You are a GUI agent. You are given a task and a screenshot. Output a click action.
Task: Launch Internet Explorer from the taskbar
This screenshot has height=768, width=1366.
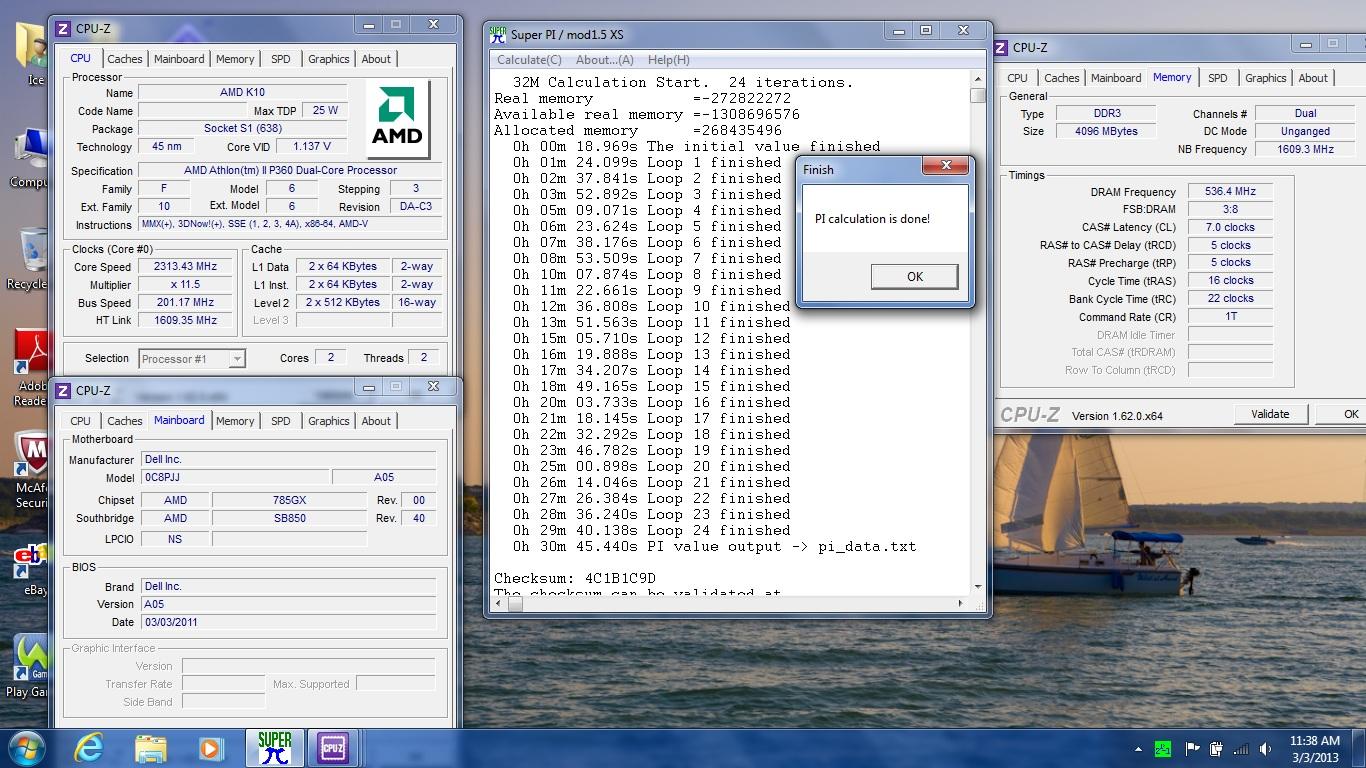coord(90,748)
